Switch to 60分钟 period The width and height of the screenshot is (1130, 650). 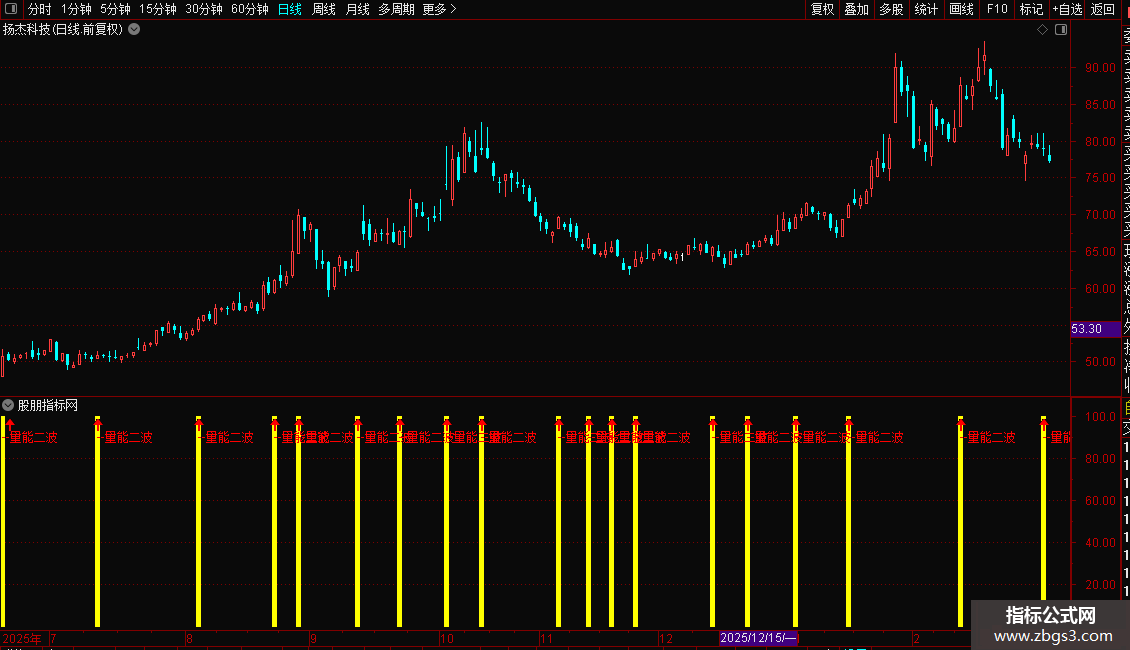point(250,9)
